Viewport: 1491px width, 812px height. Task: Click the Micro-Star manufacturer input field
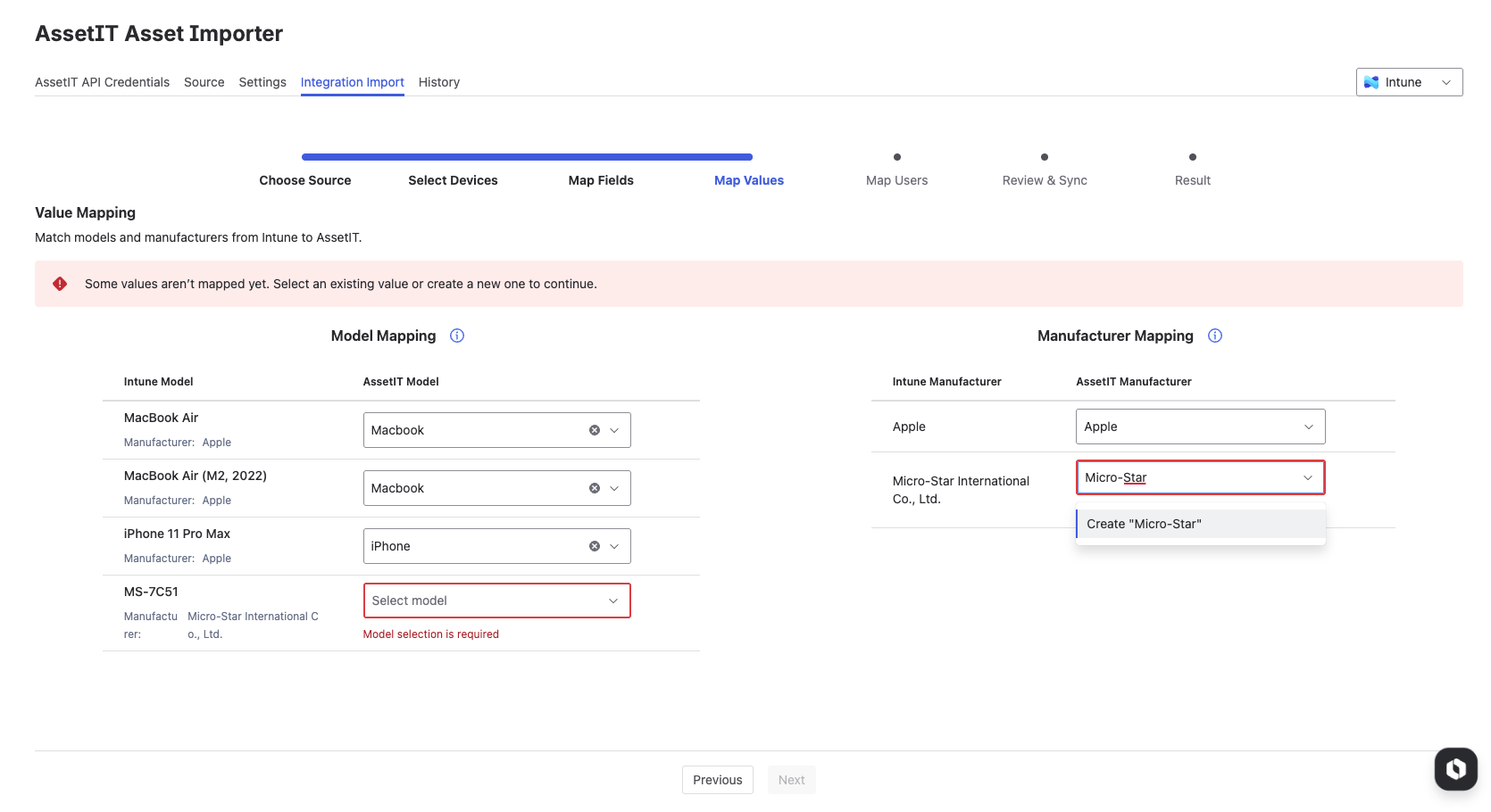[x=1187, y=477]
